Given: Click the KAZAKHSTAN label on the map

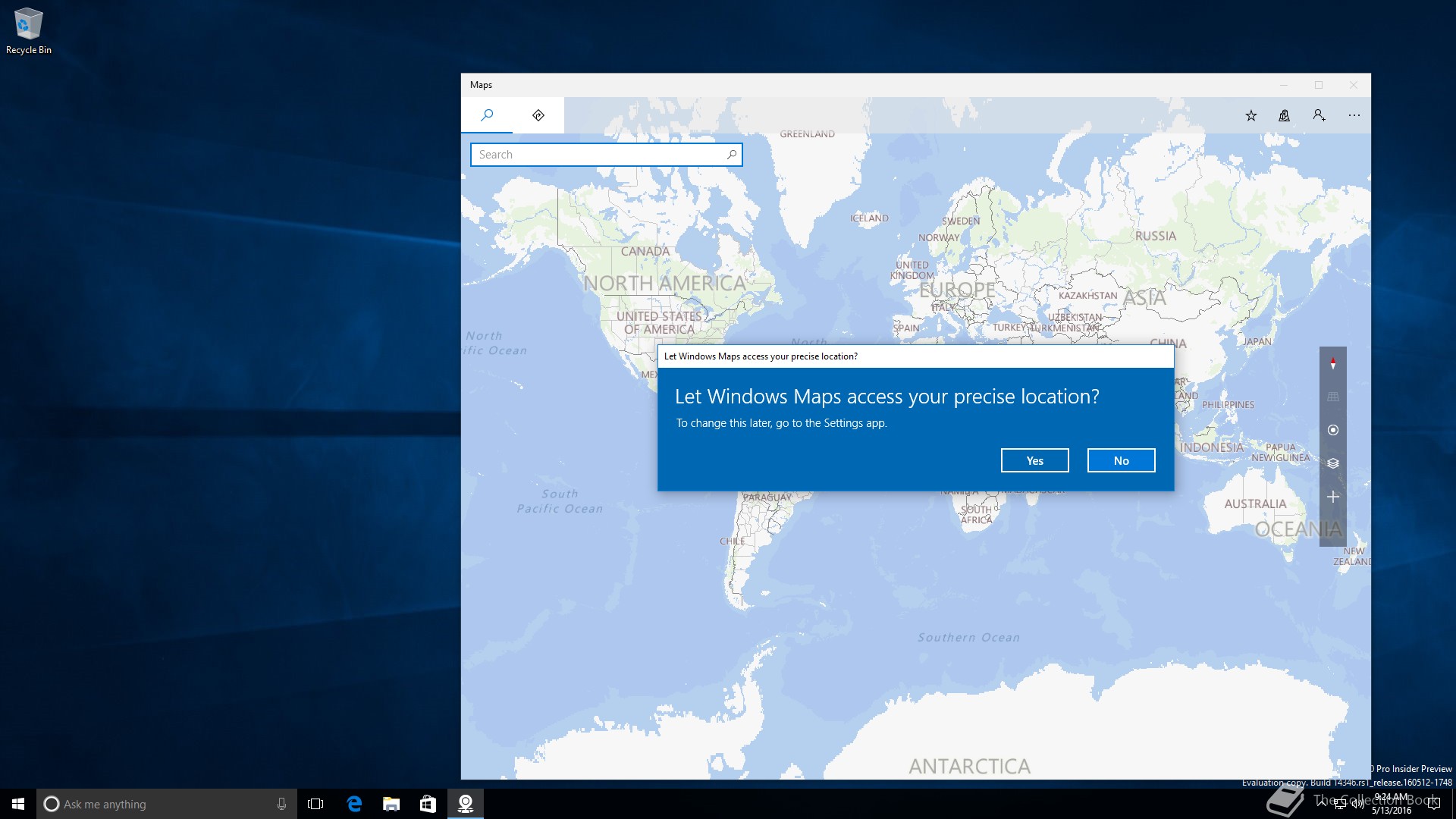Looking at the screenshot, I should (1088, 296).
